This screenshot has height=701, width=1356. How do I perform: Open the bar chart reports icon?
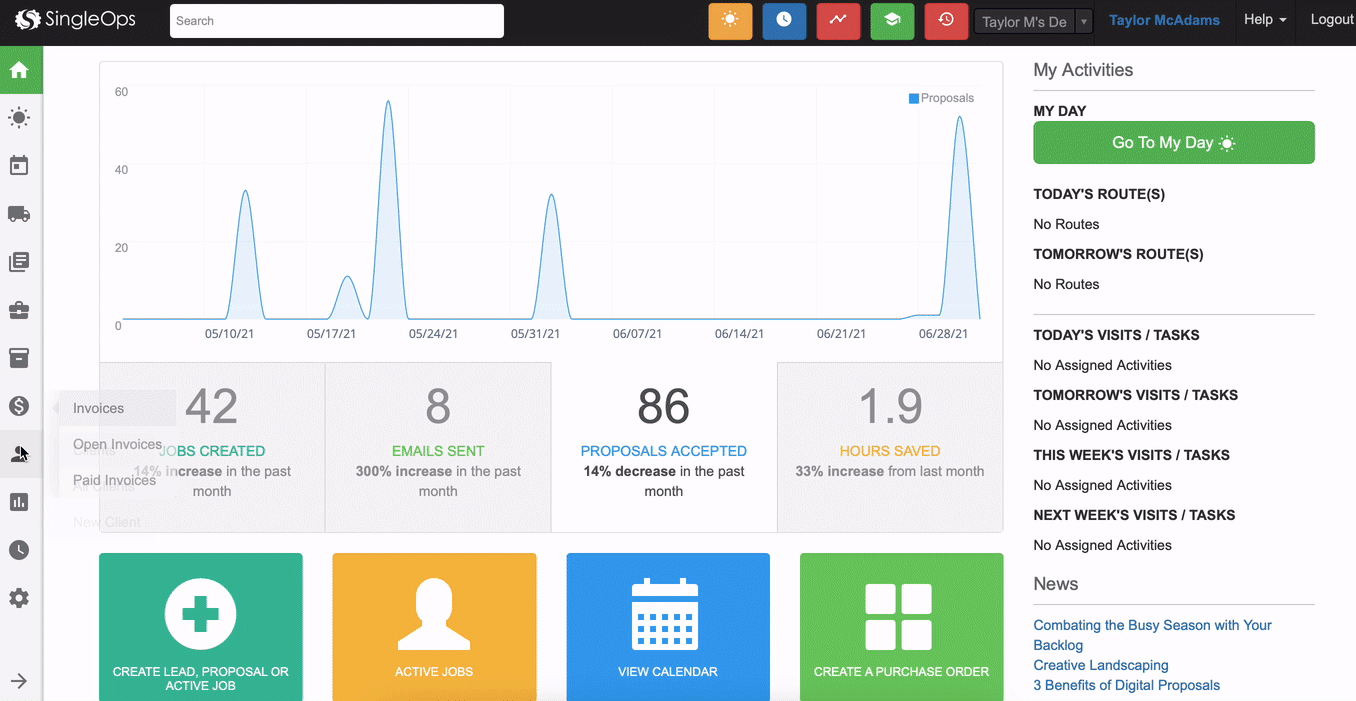coord(20,502)
